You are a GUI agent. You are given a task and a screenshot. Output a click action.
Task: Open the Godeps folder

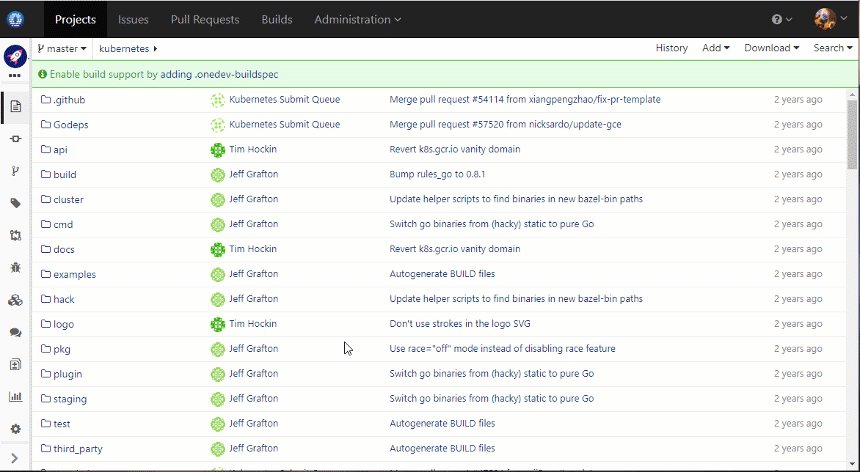coord(71,125)
